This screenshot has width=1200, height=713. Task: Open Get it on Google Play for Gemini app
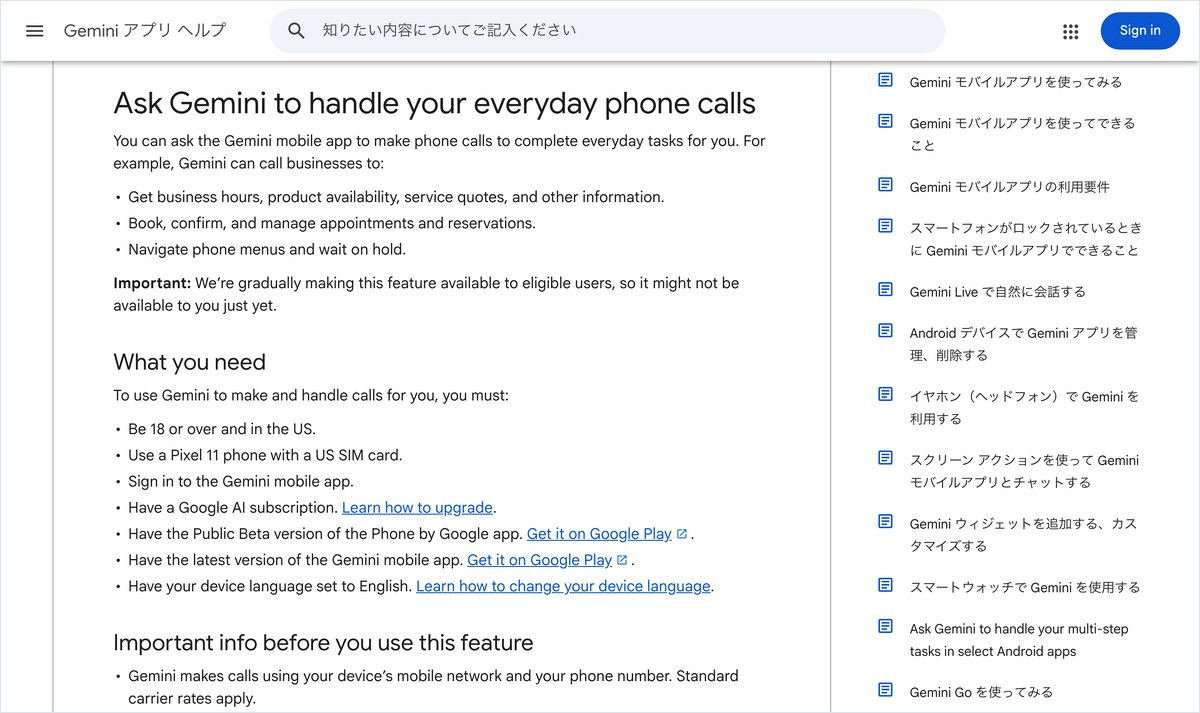[x=539, y=560]
